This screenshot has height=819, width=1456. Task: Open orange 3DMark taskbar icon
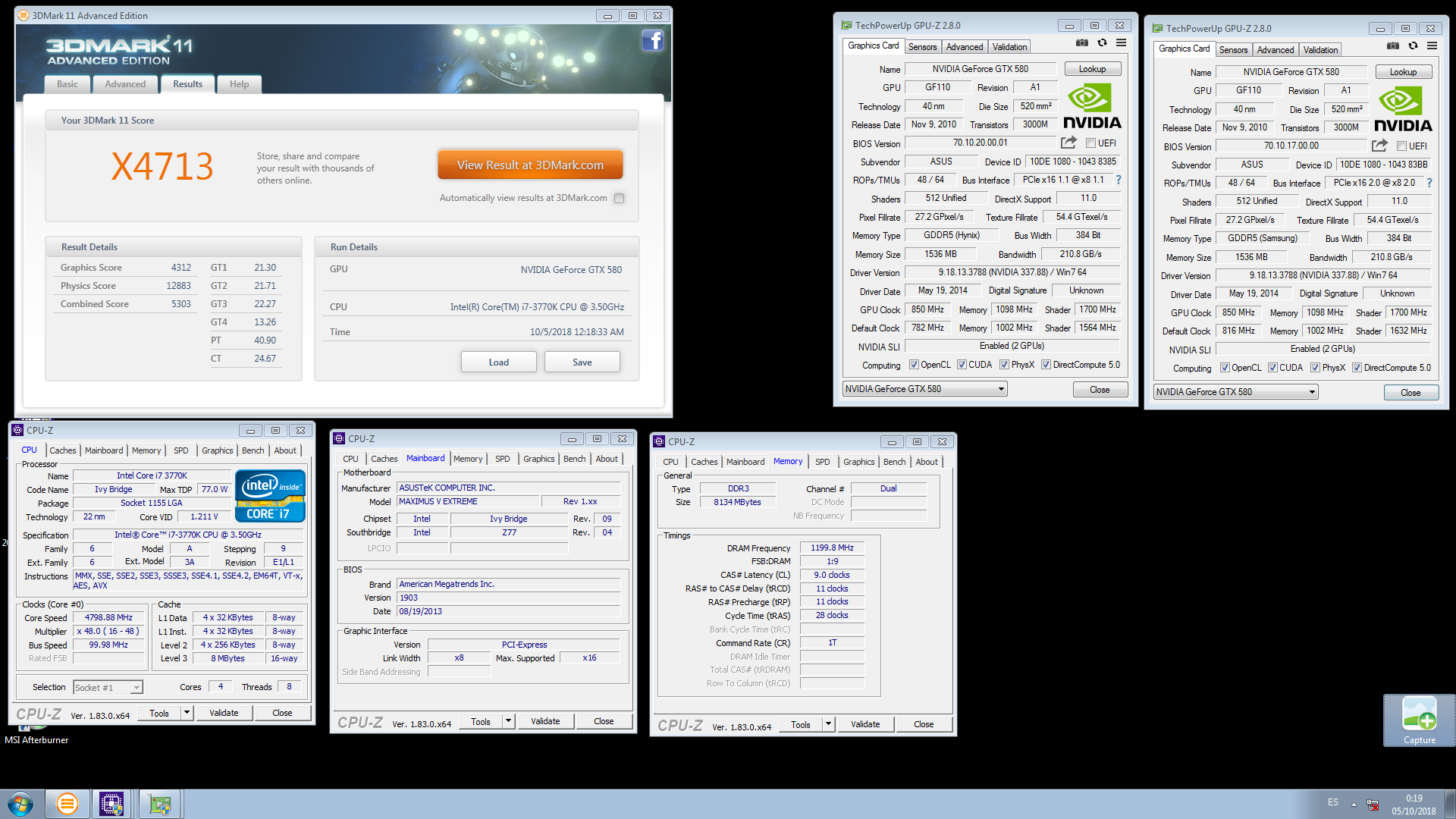tap(67, 804)
